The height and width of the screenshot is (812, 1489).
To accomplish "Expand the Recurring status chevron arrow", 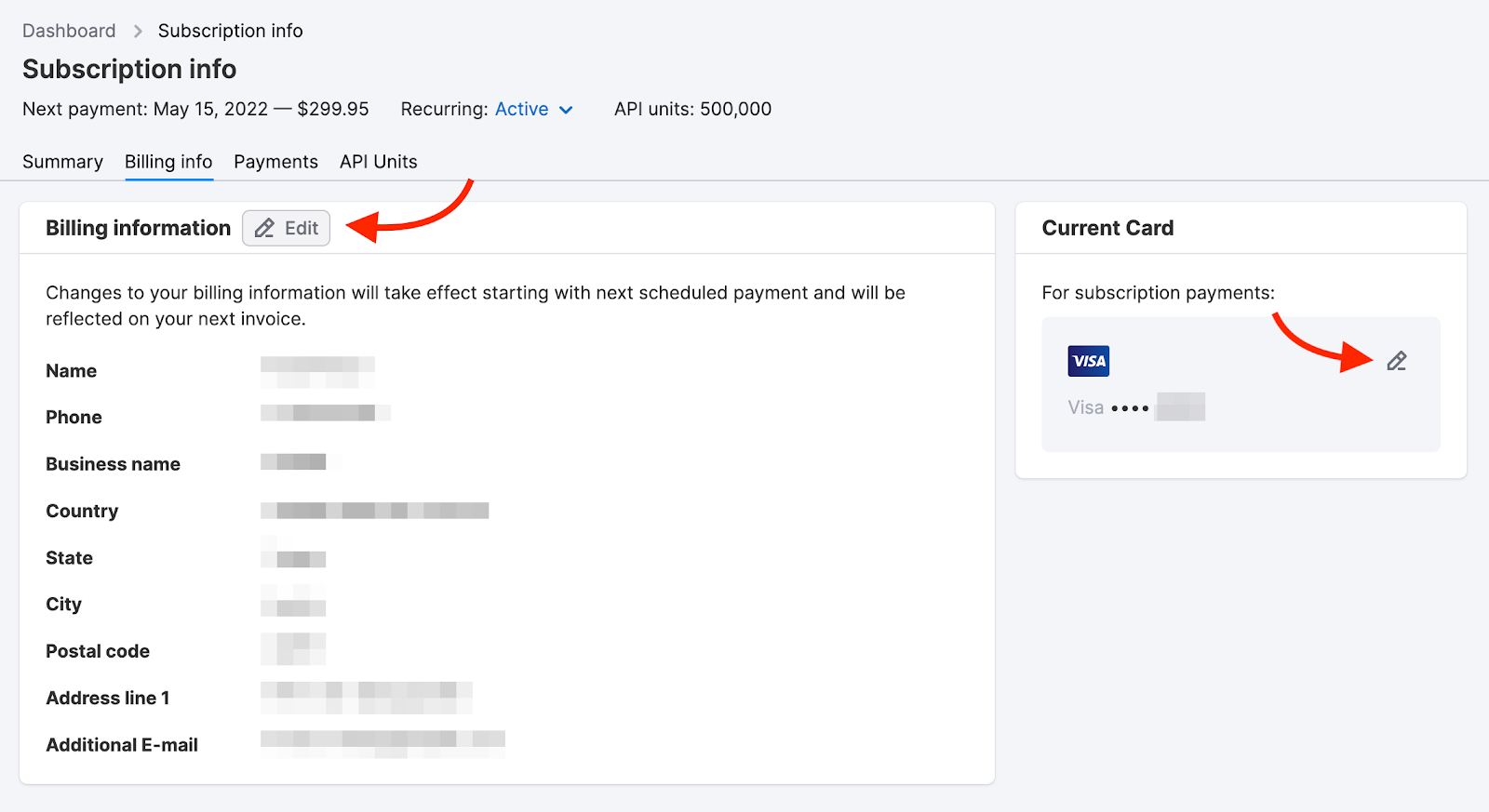I will [x=566, y=110].
